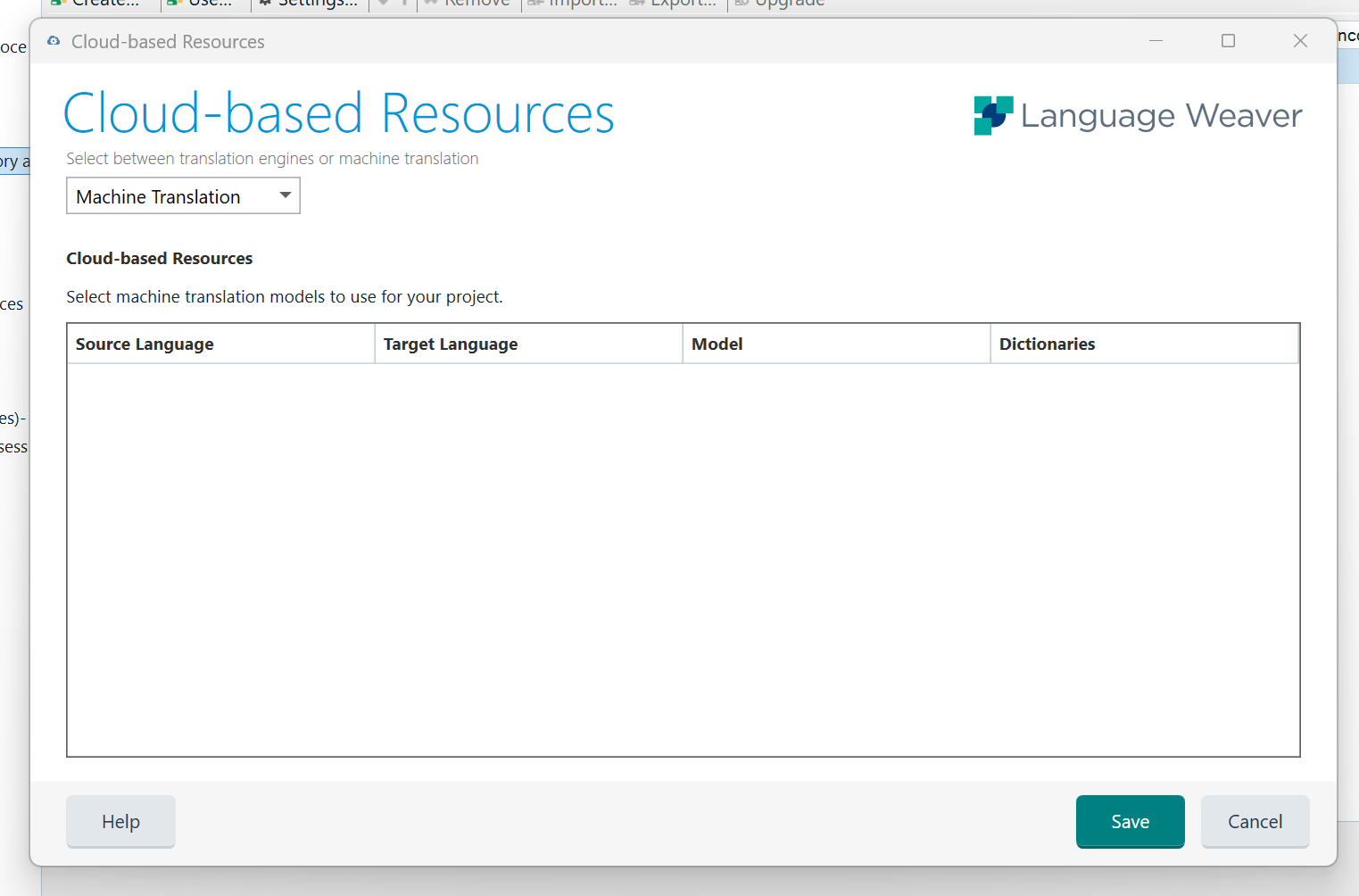This screenshot has height=896, width=1359.
Task: Cancel the Cloud-based Resources dialog
Action: tap(1255, 821)
